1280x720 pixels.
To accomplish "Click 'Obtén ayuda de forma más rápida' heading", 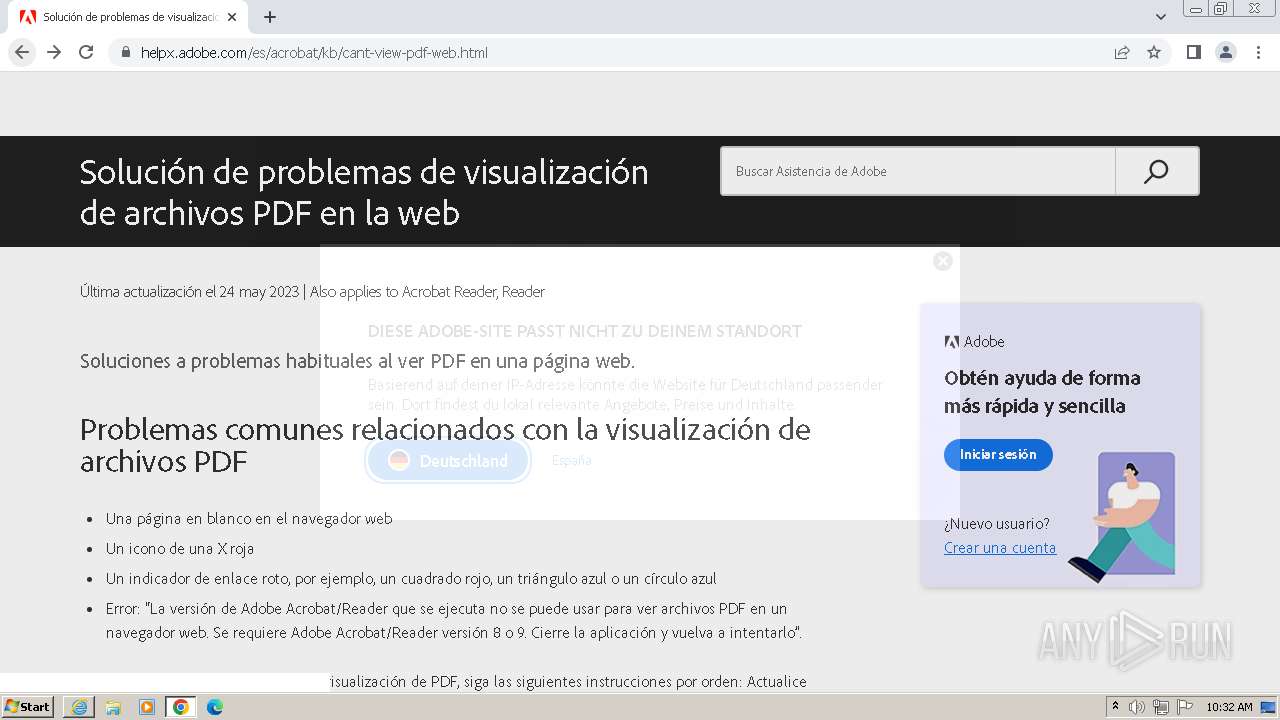I will pyautogui.click(x=1042, y=392).
